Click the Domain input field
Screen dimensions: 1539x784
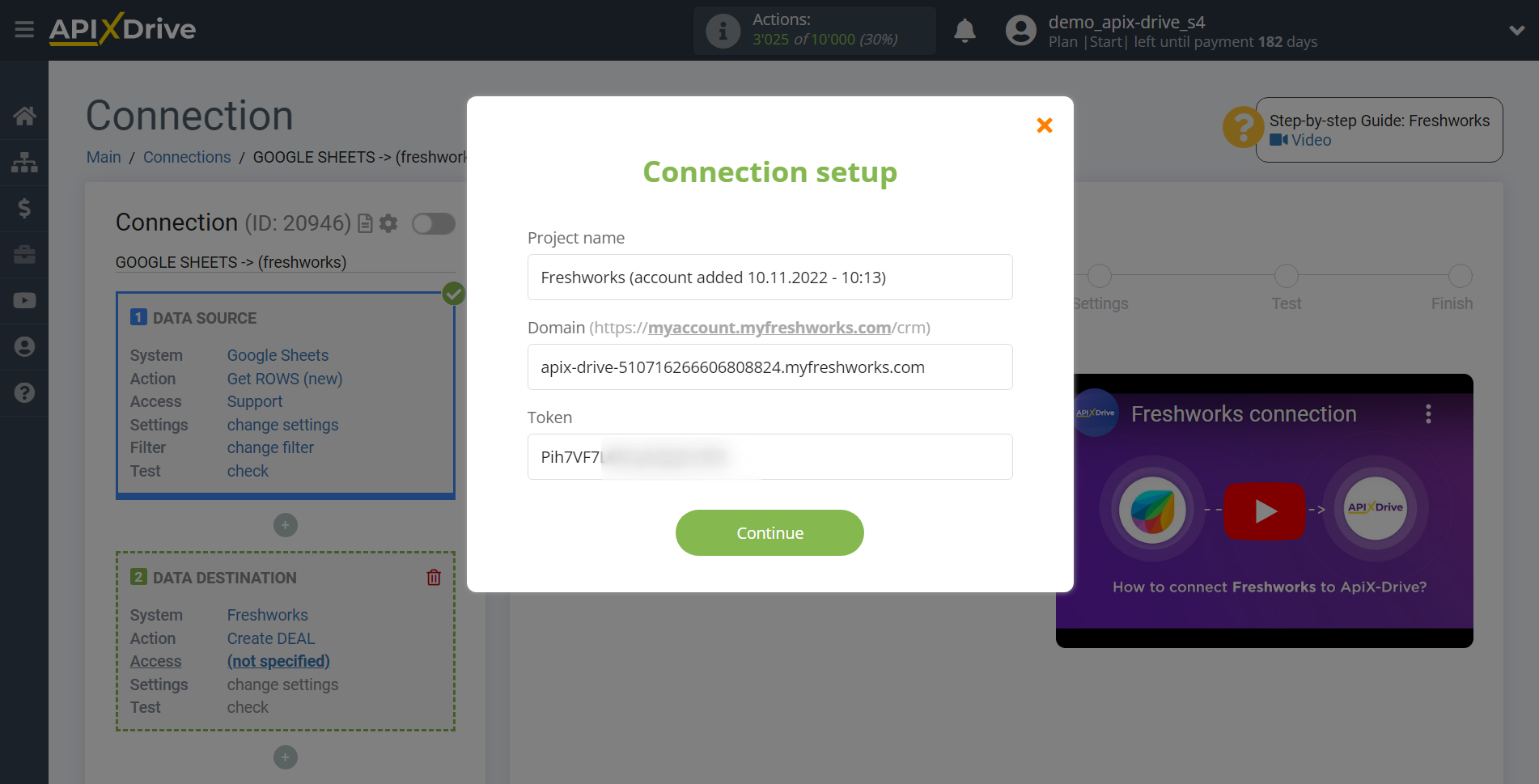pos(769,367)
